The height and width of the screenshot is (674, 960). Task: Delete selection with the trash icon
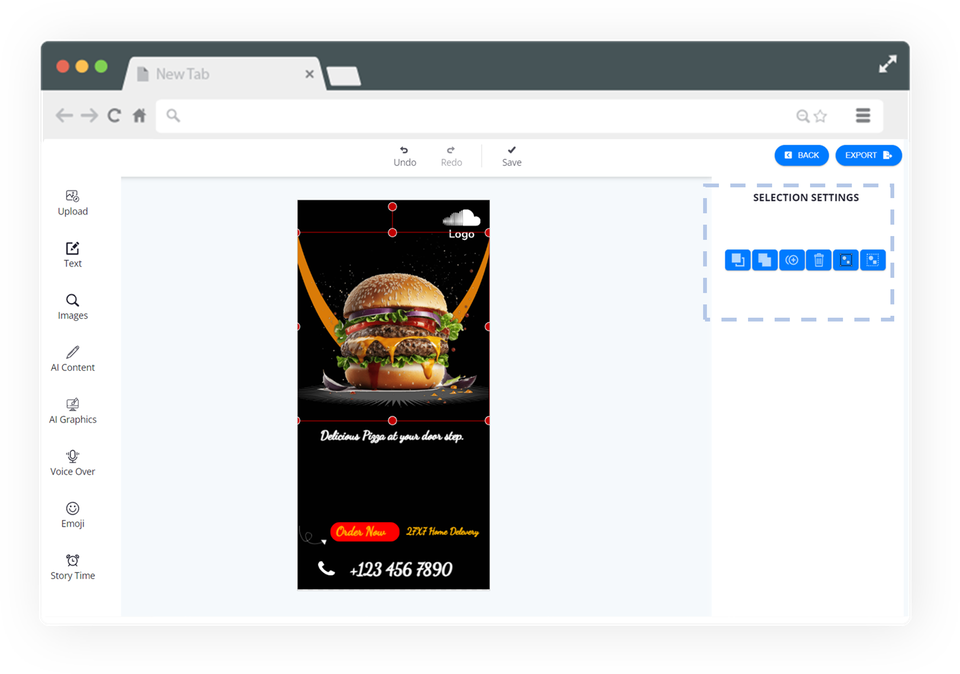coord(819,260)
